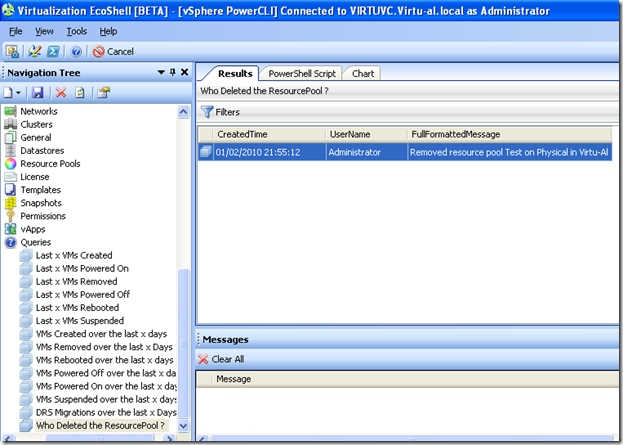Click the tree scrollbar up arrow

183,112
